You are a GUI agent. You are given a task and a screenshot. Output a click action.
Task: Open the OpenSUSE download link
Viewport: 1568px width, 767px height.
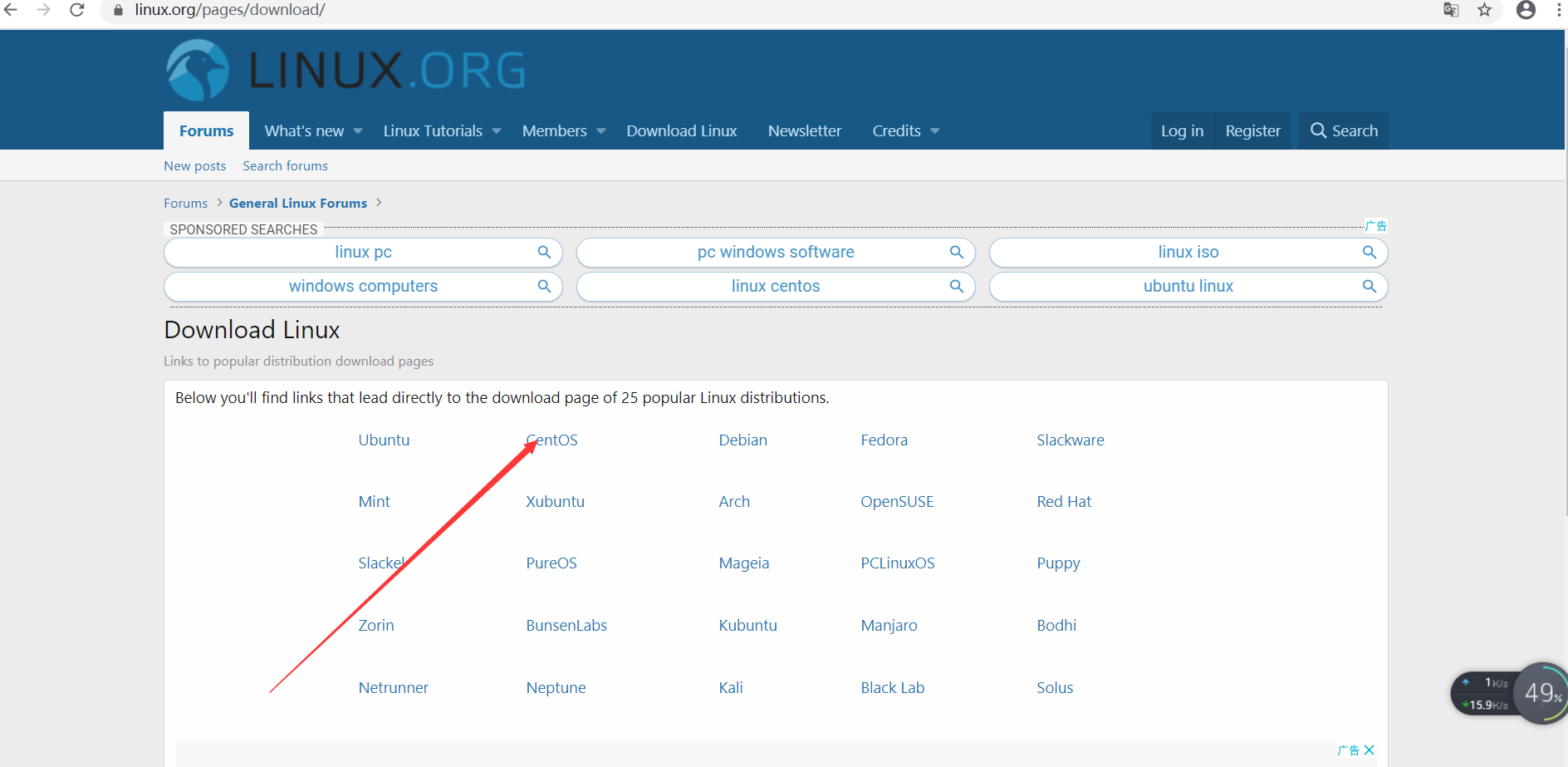tap(897, 501)
